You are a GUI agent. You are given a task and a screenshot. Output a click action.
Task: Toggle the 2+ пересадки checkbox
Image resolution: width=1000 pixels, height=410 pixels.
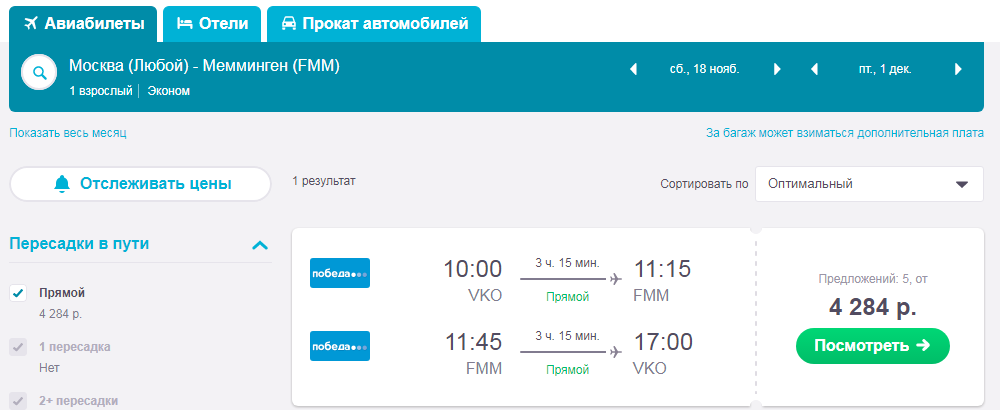pos(18,400)
